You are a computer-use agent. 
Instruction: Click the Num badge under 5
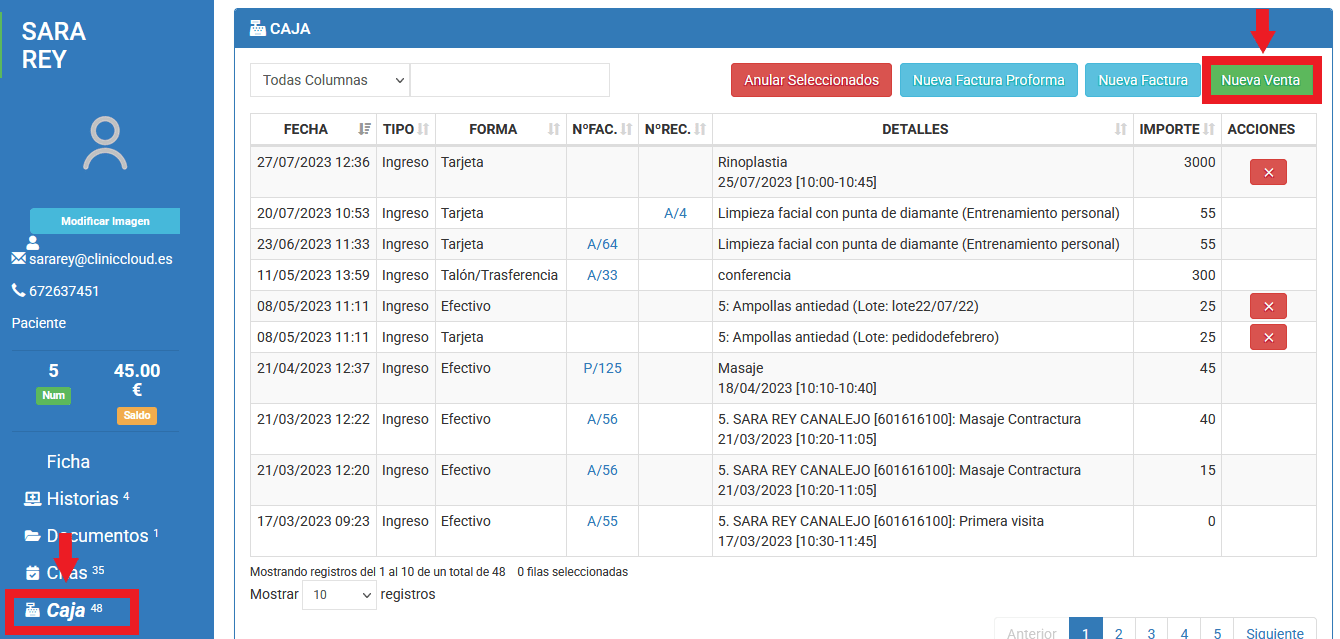click(x=54, y=395)
